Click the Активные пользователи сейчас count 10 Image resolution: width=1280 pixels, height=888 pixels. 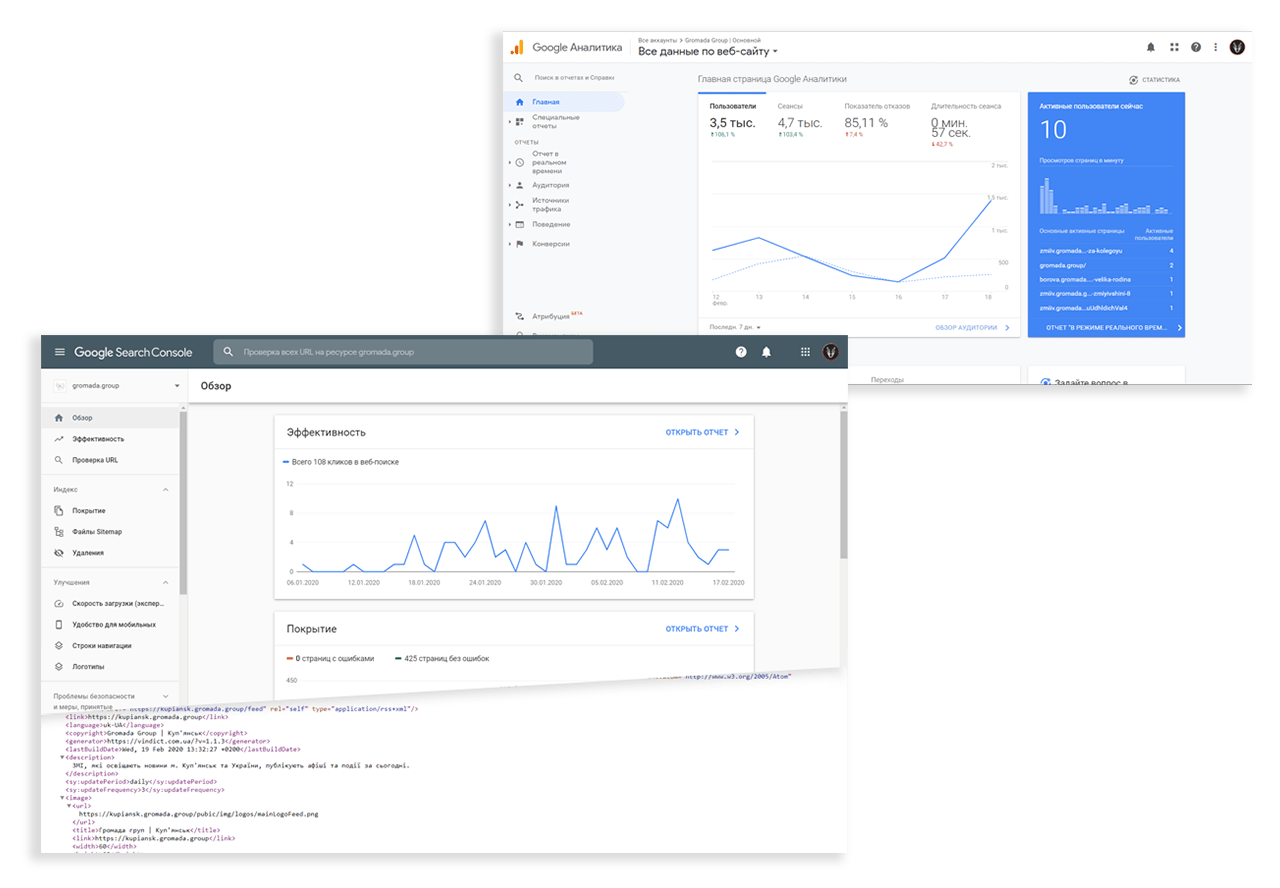[x=1053, y=129]
